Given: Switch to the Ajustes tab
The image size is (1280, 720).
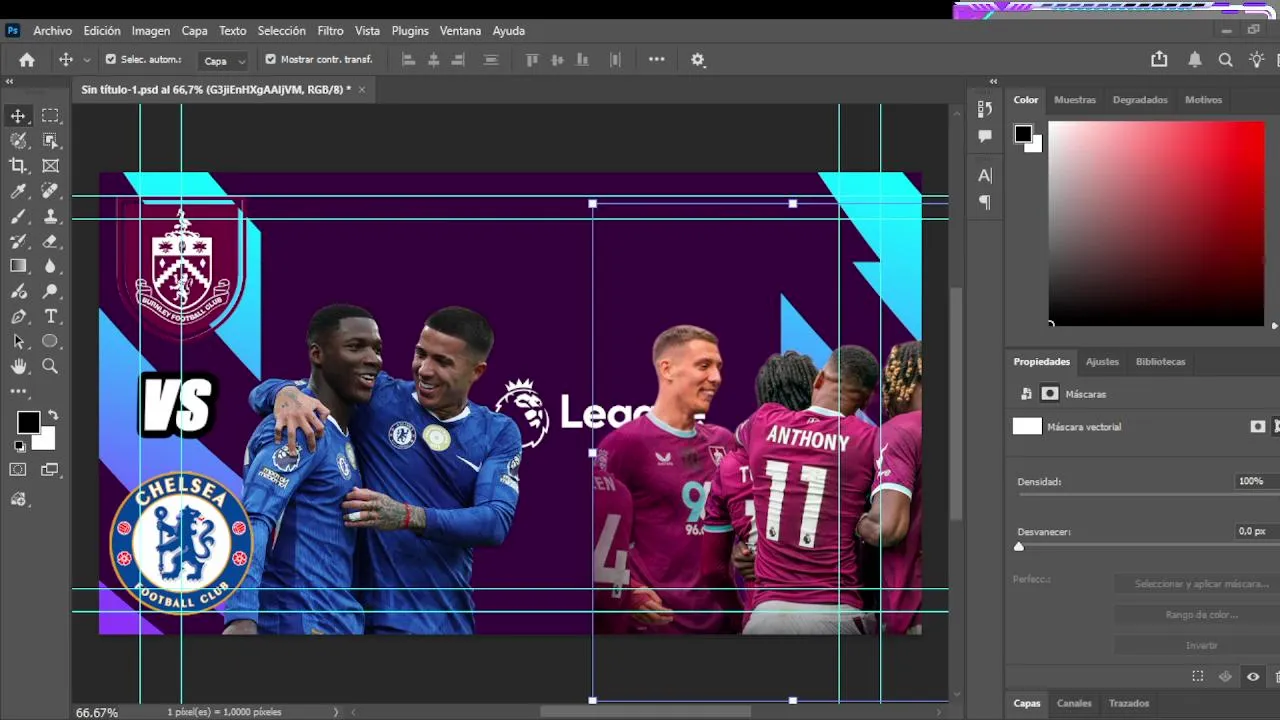Looking at the screenshot, I should coord(1102,362).
